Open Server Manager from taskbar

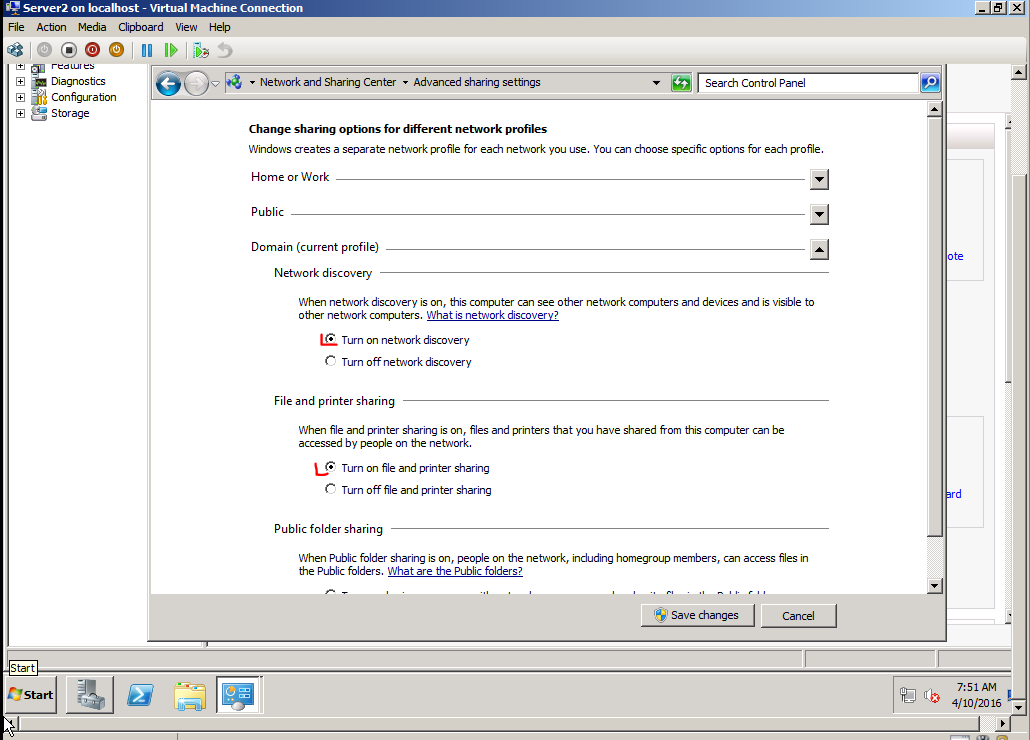[90, 695]
